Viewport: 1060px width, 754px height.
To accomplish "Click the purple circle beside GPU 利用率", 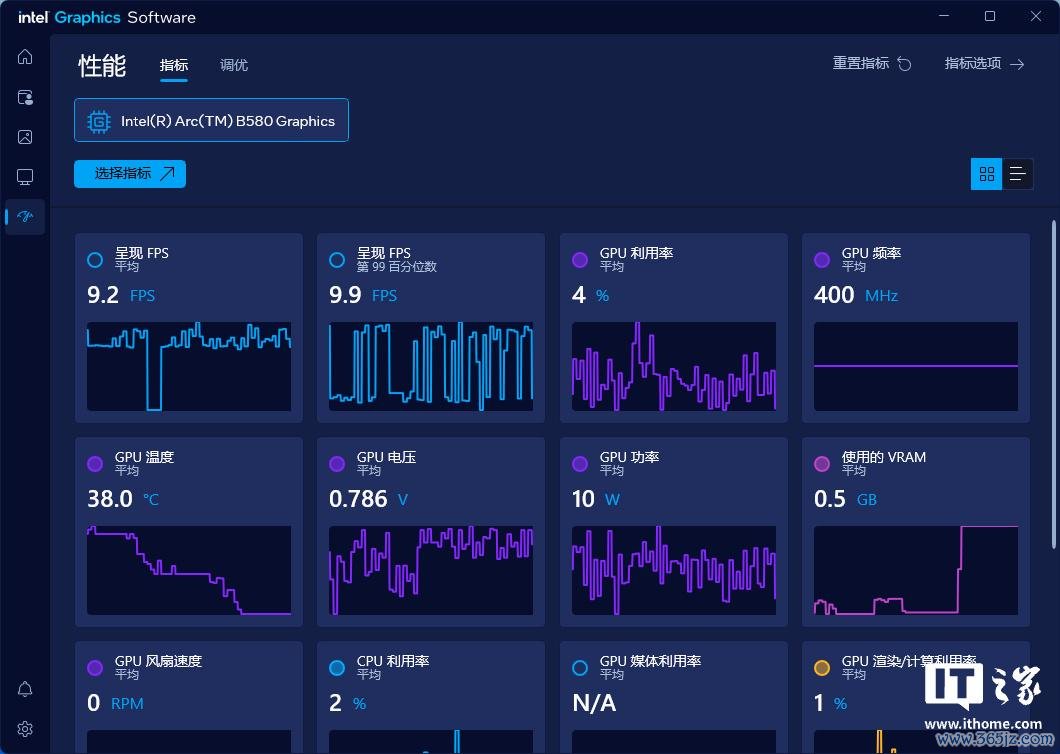I will click(x=579, y=260).
